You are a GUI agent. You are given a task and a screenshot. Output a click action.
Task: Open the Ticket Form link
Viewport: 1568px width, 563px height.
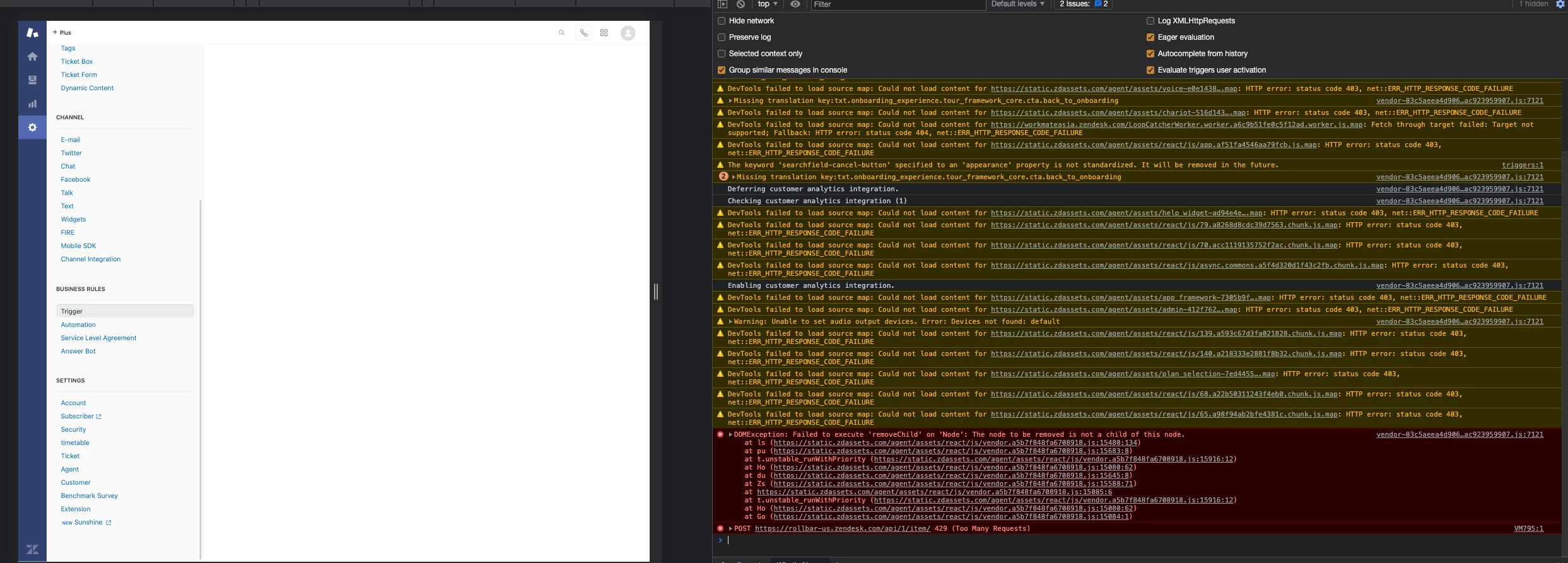click(x=79, y=74)
